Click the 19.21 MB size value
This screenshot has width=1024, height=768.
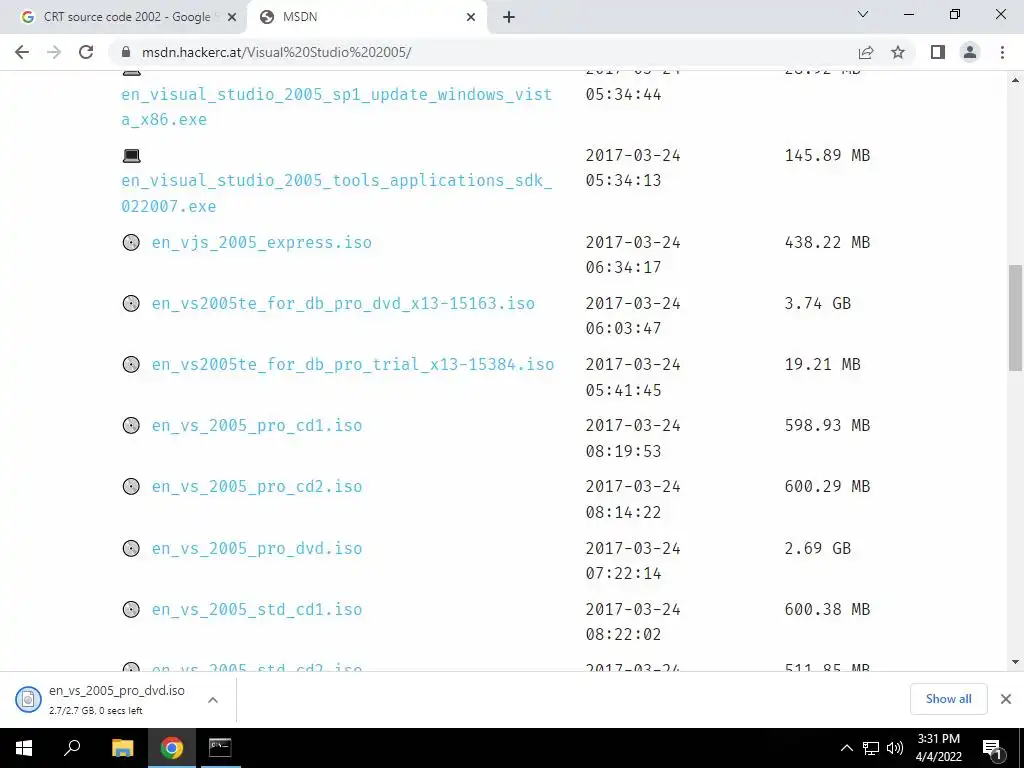[x=823, y=364]
